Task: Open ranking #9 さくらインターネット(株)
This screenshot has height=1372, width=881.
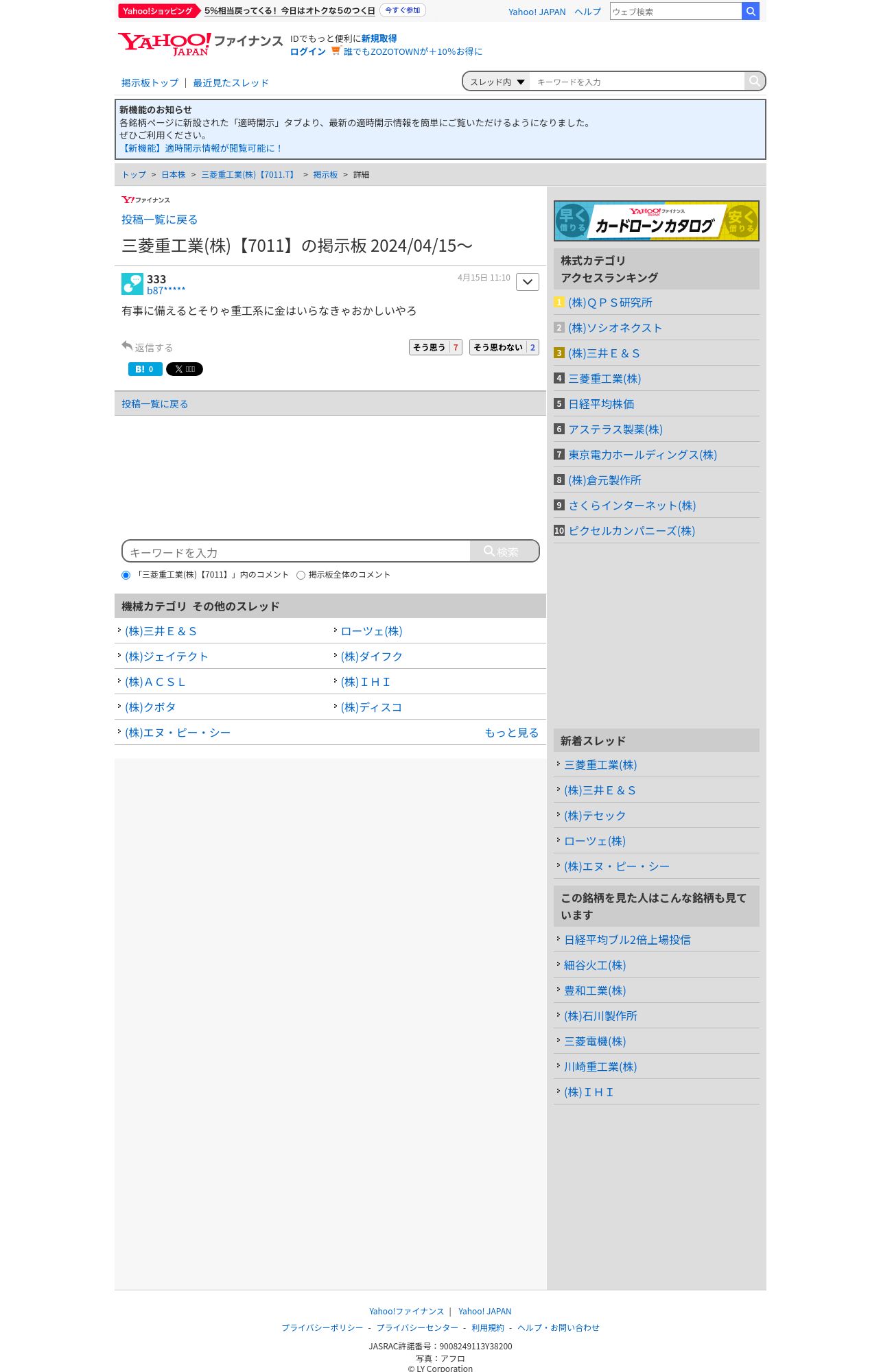Action: tap(632, 506)
